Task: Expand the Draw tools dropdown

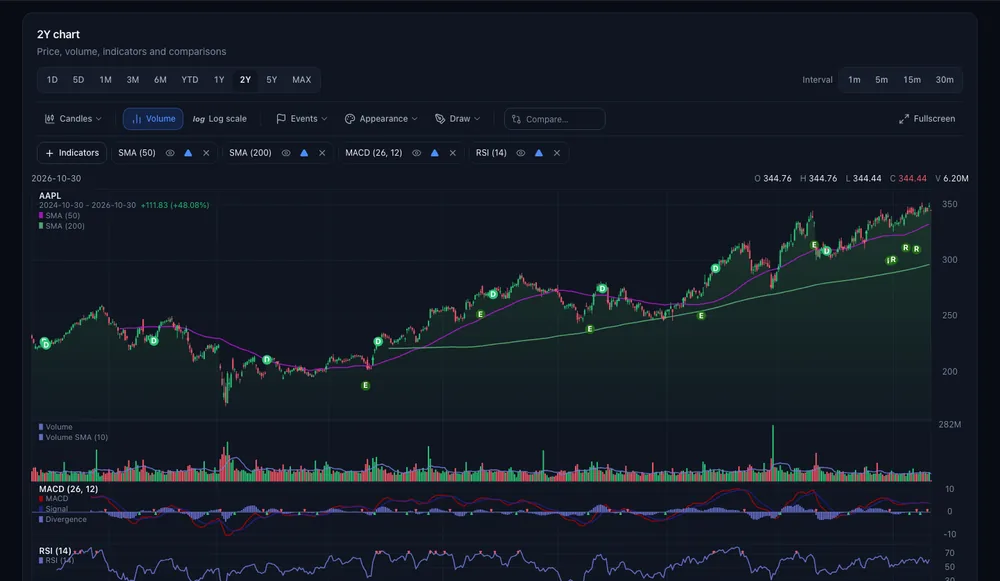Action: click(457, 119)
